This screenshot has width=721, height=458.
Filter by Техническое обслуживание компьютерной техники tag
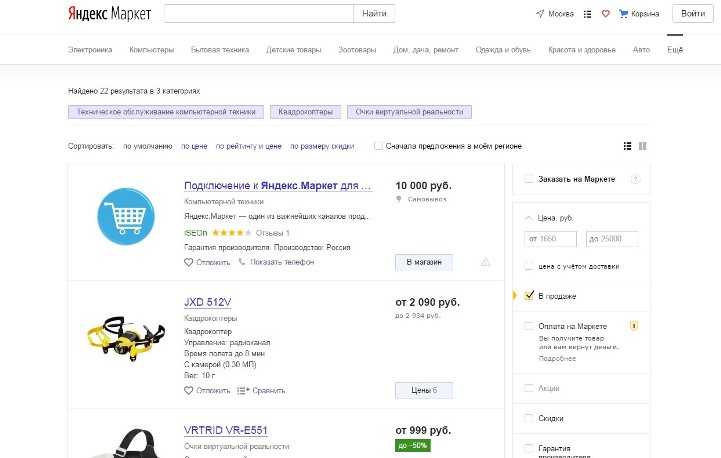tap(166, 112)
